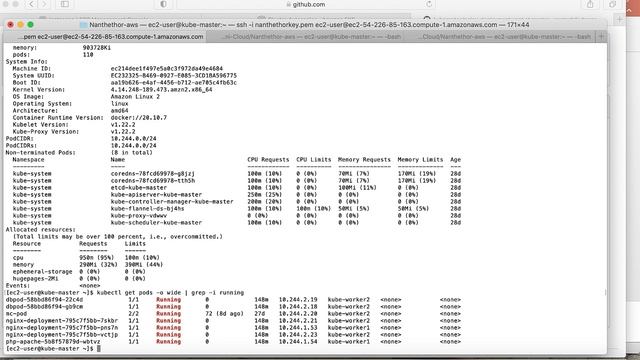The height and width of the screenshot is (360, 640).
Task: Click pod php-apache-5b8f57879d-wbtvz
Action: [x=53, y=341]
